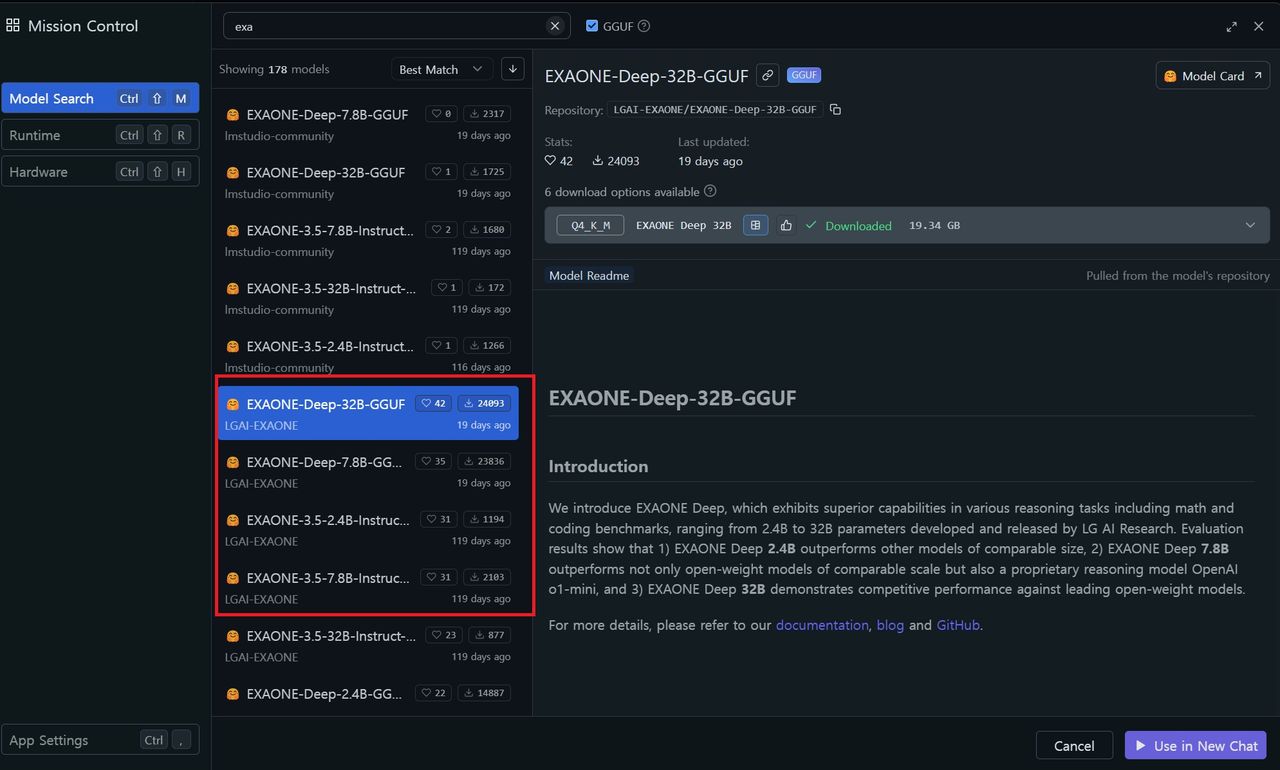Open App Settings
The image size is (1280, 770).
100,740
